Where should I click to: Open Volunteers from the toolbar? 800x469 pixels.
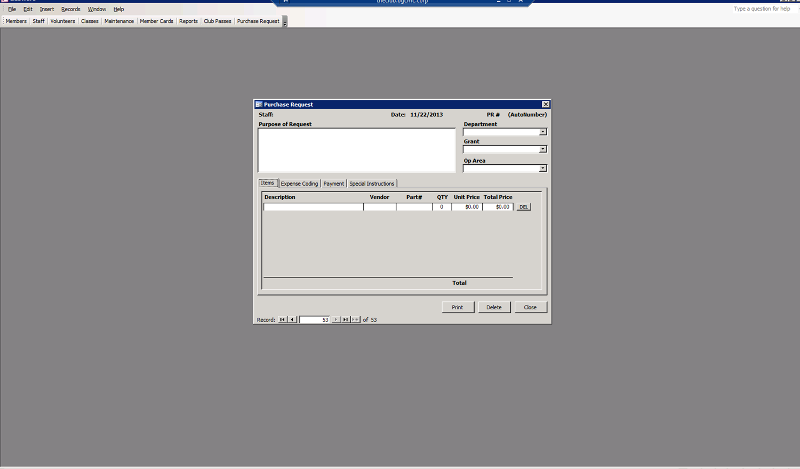point(62,21)
